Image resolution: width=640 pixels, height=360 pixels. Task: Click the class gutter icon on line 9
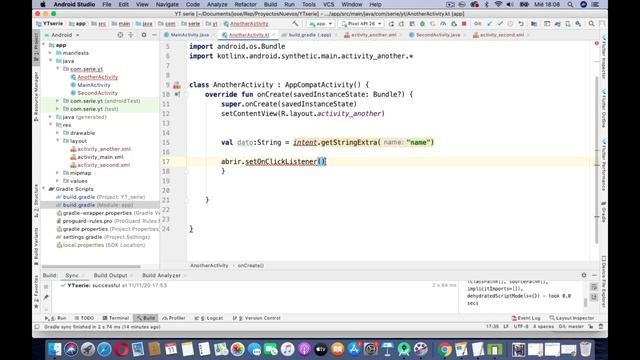point(176,85)
